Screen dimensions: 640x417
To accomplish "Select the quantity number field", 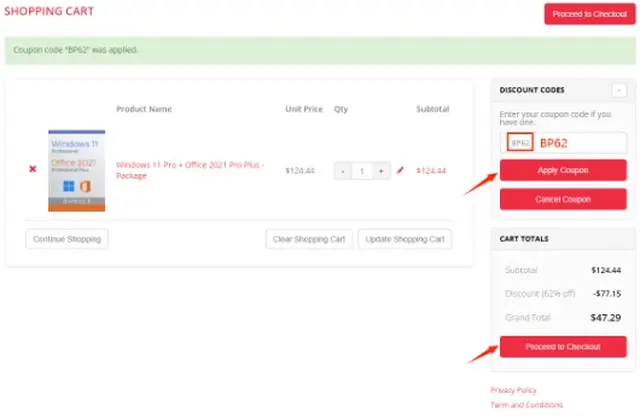I will point(362,171).
